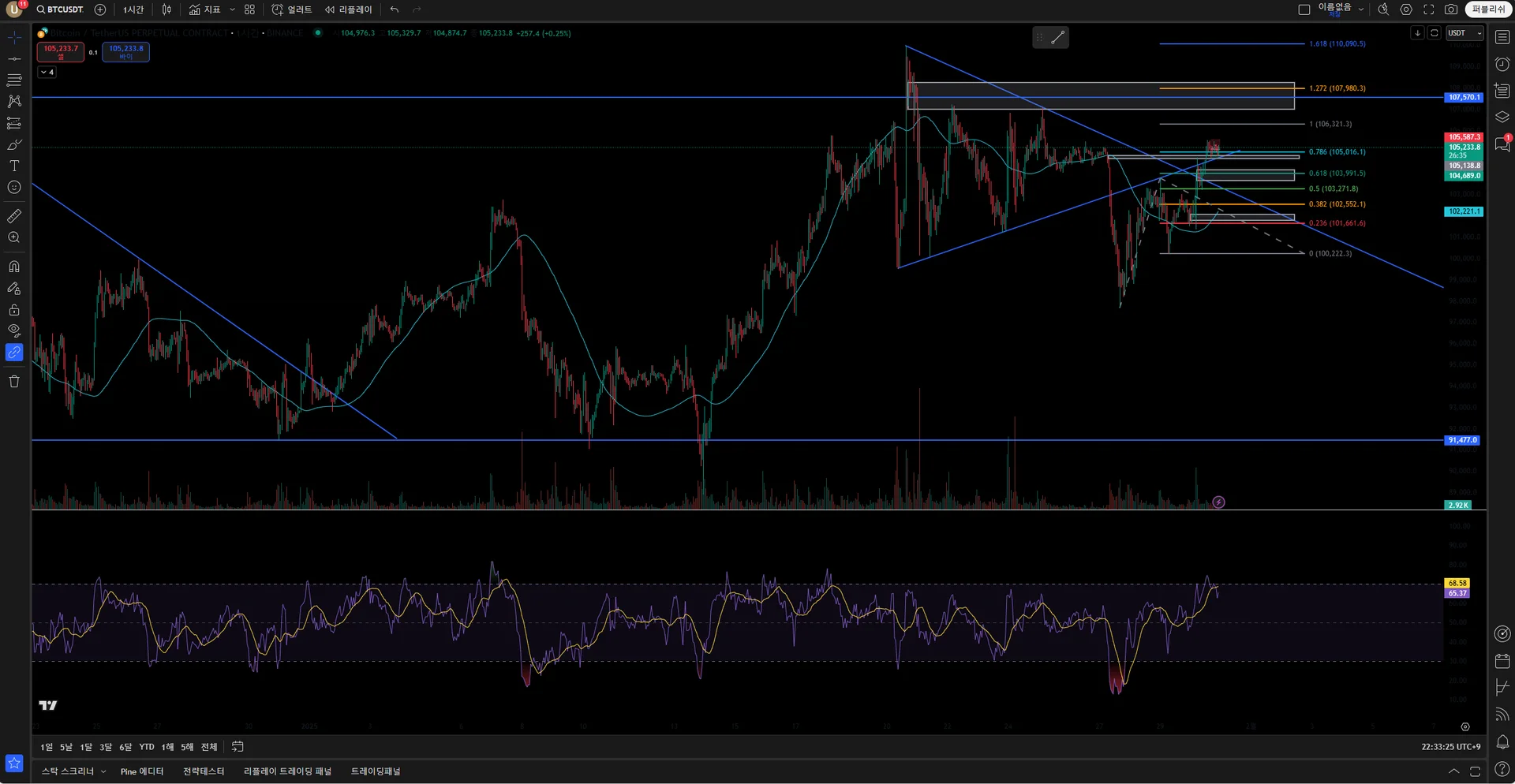
Task: Open the pattern drawing tools
Action: coord(14,101)
